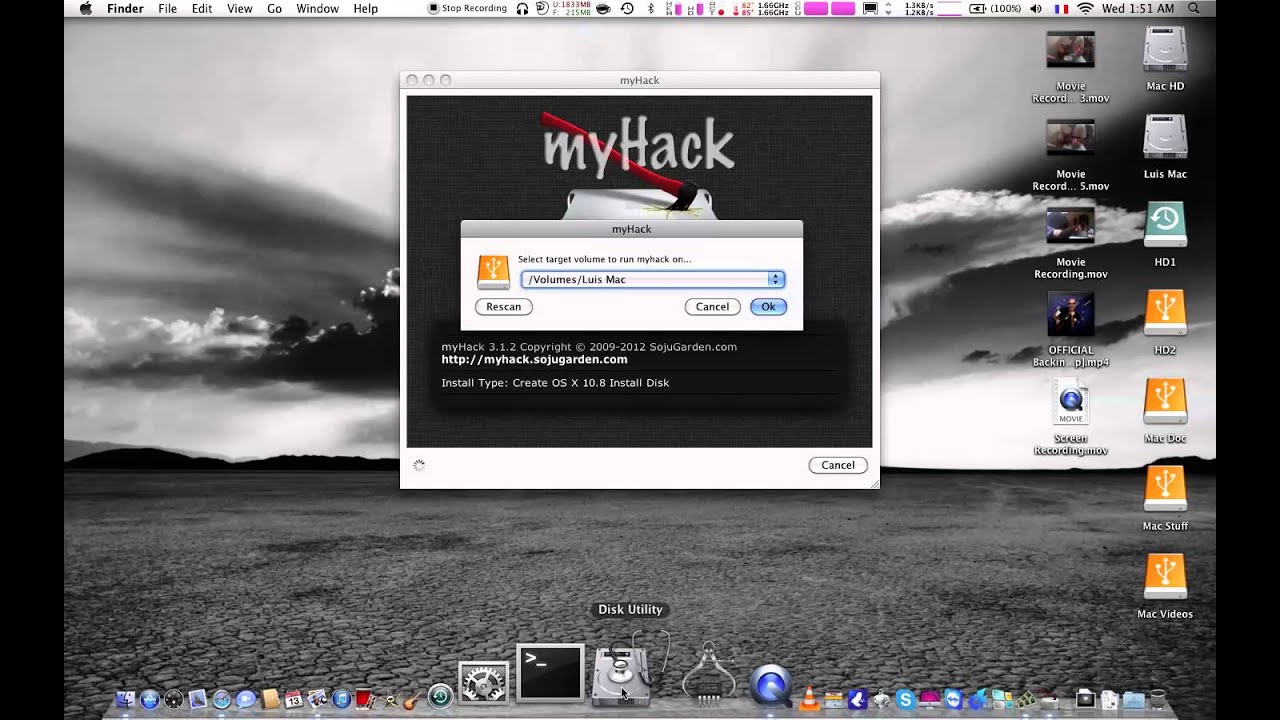Select Movie Recording.mov file on desktop
The image size is (1280, 720).
coord(1070,226)
